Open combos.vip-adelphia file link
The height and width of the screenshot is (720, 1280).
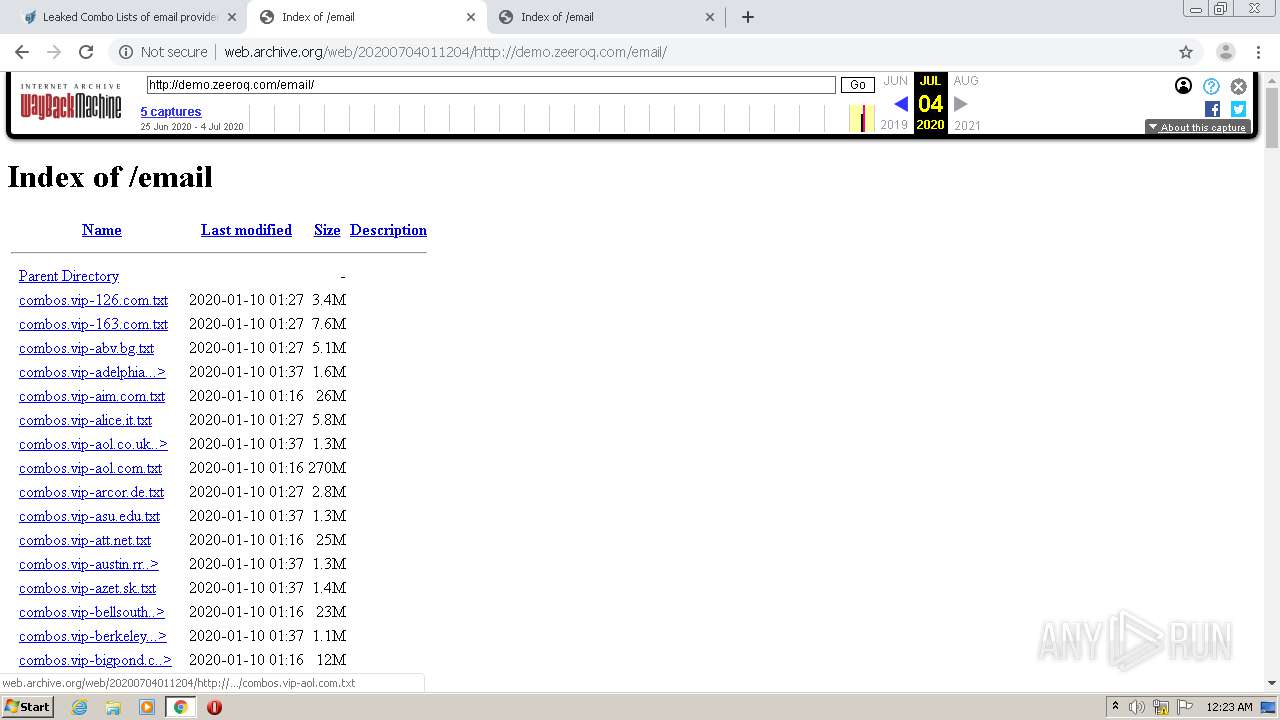[x=92, y=372]
